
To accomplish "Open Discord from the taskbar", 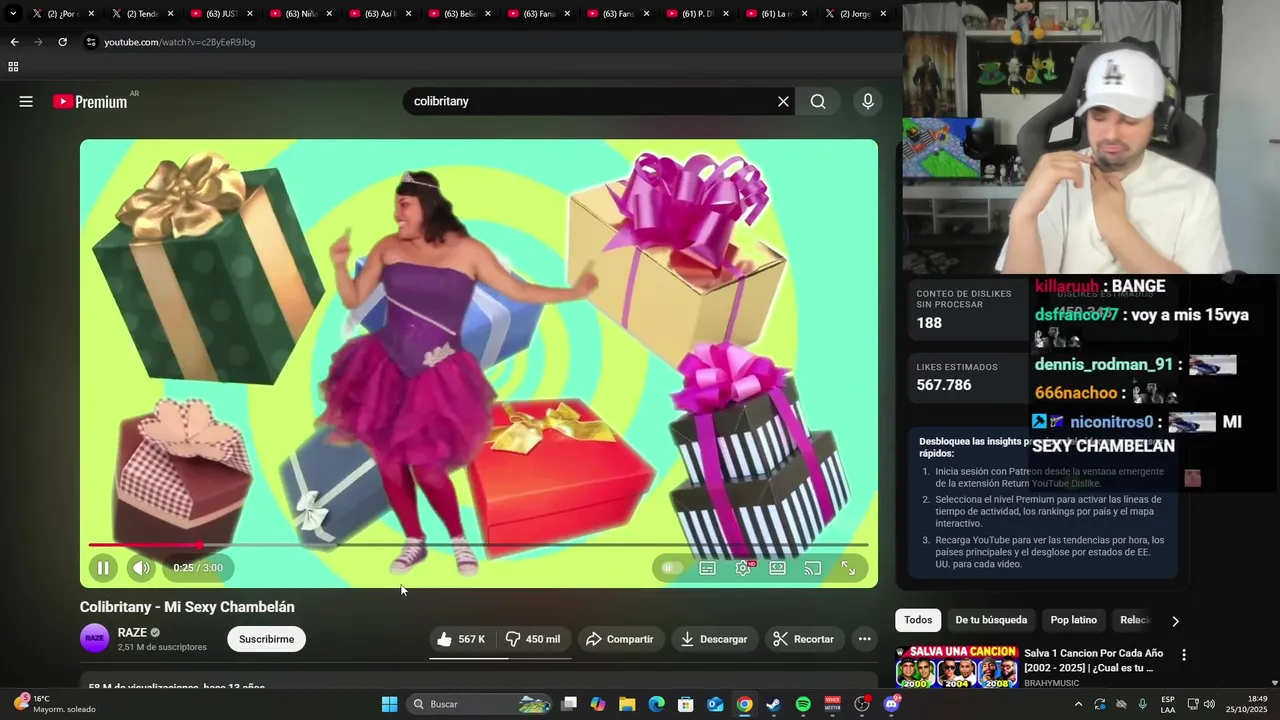I will tap(891, 704).
